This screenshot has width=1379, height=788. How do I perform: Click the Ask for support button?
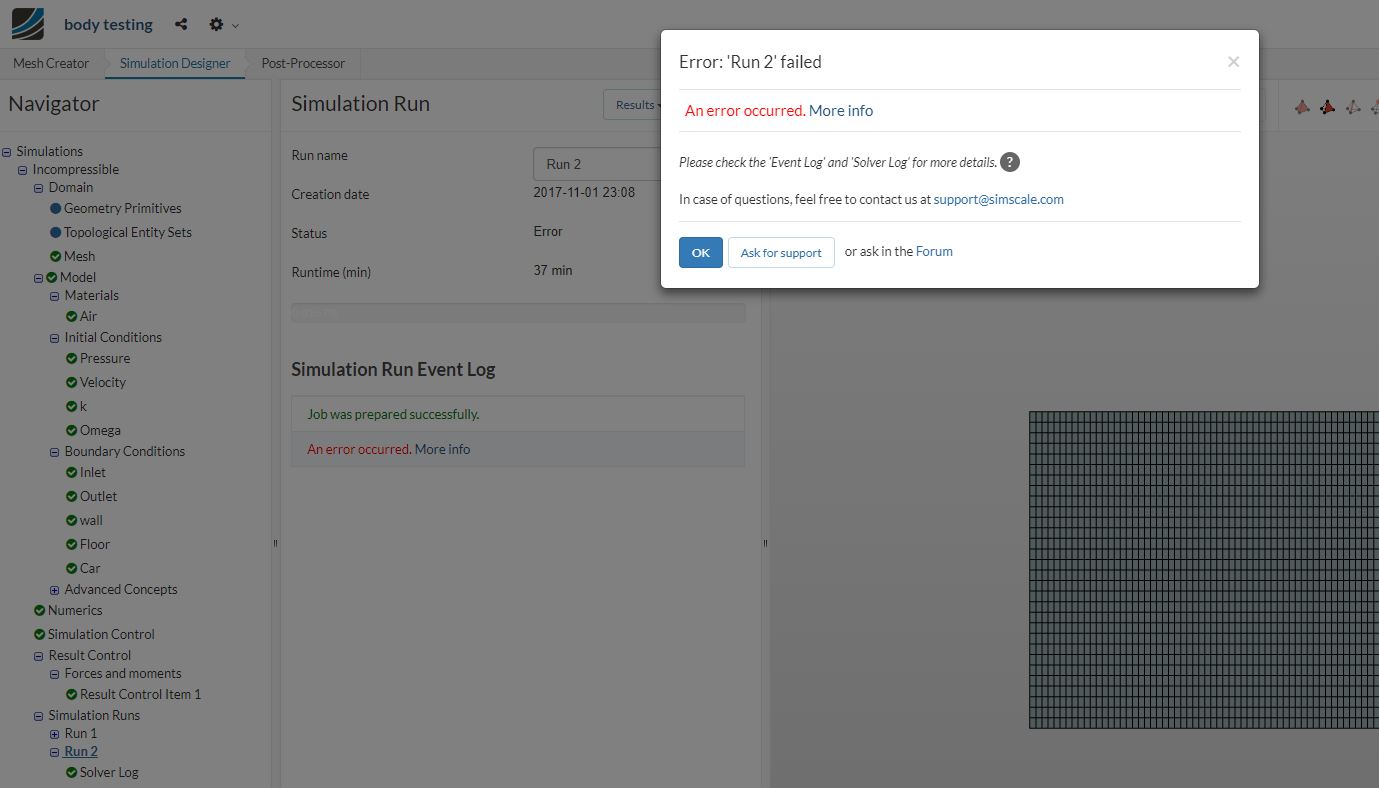[x=780, y=252]
